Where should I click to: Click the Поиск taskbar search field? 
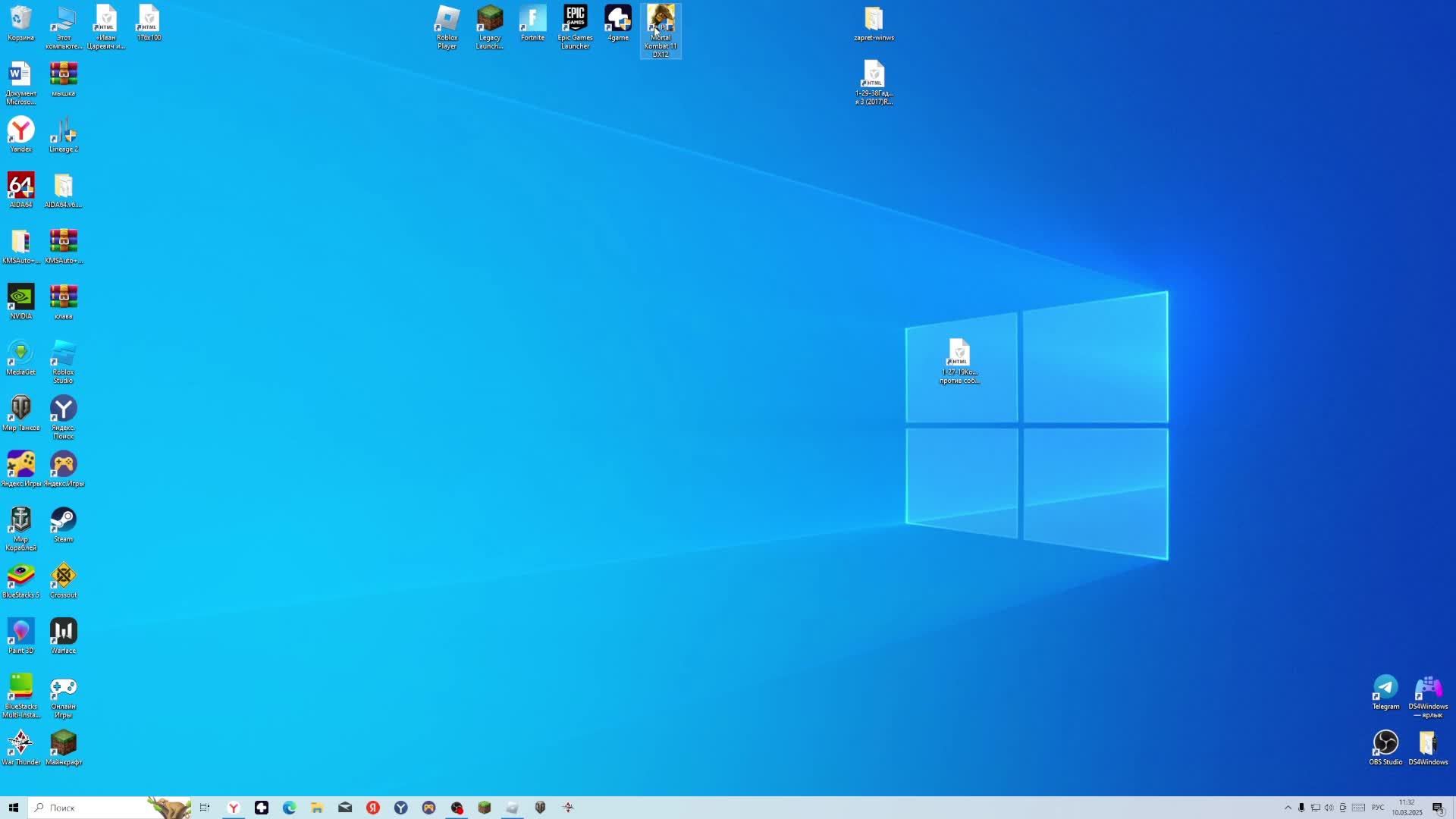91,808
